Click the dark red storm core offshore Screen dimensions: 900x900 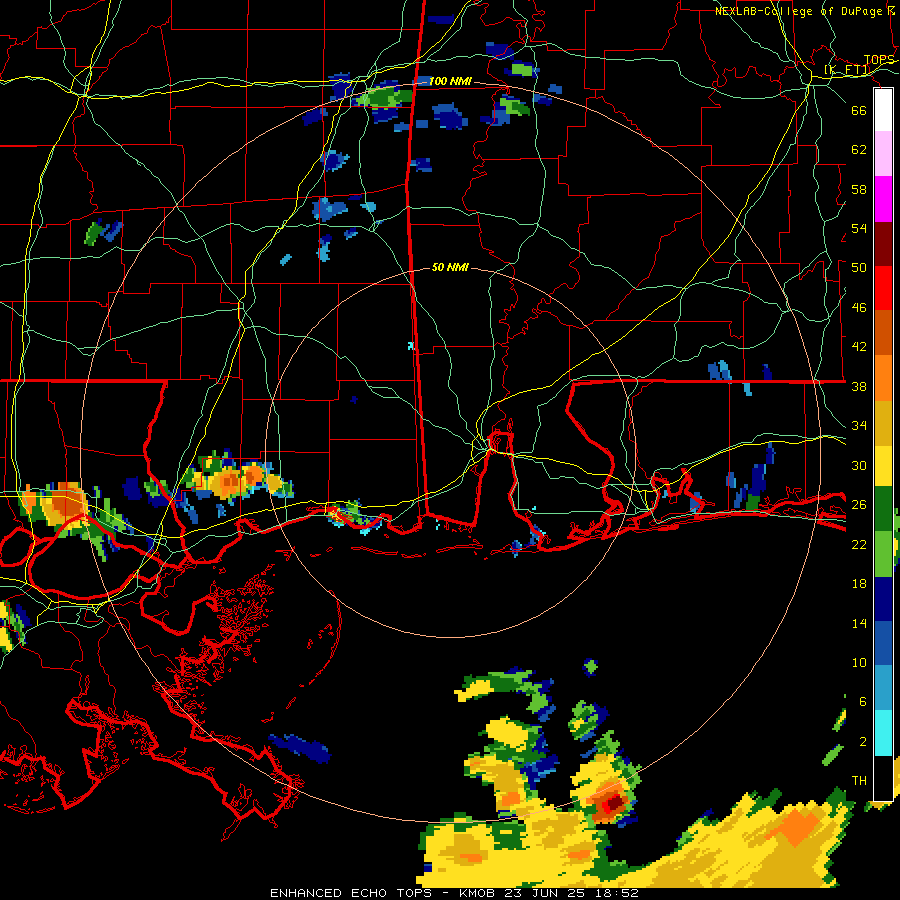[x=614, y=802]
